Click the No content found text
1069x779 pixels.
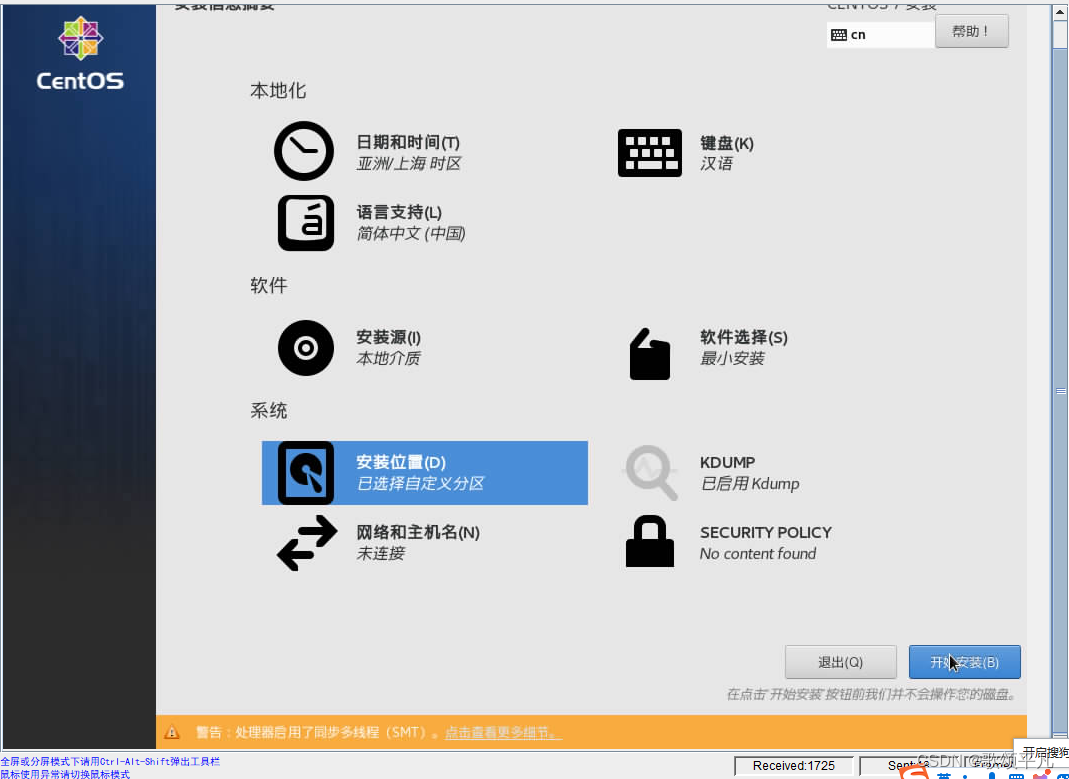tap(758, 553)
